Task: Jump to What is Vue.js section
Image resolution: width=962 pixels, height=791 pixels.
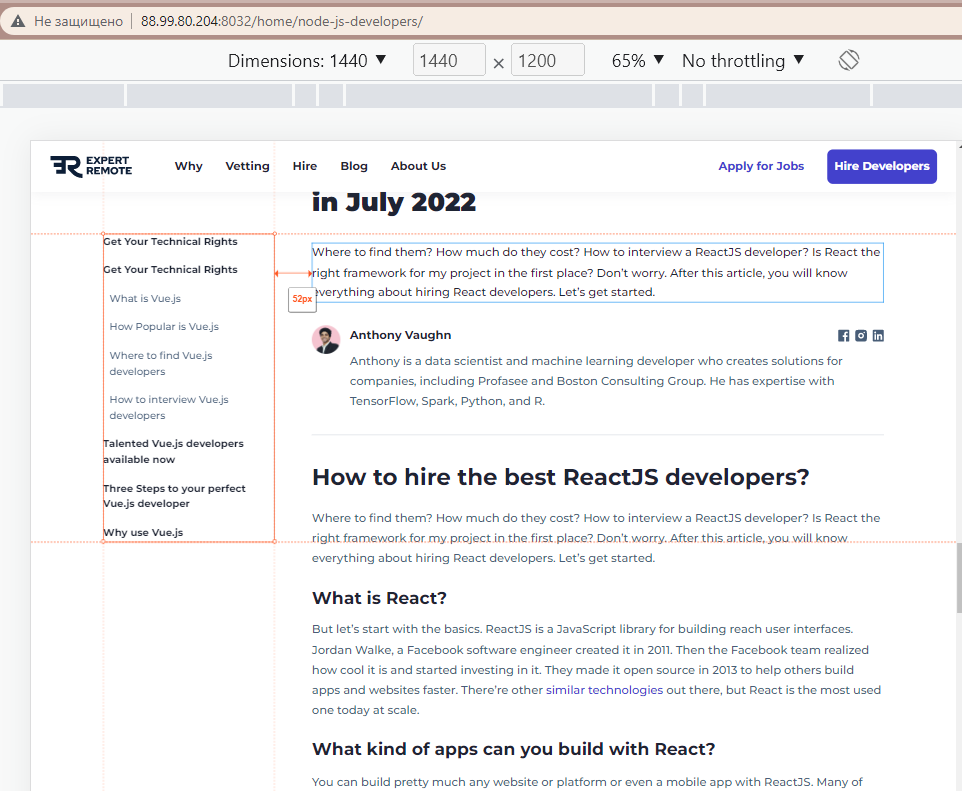Action: coord(145,298)
